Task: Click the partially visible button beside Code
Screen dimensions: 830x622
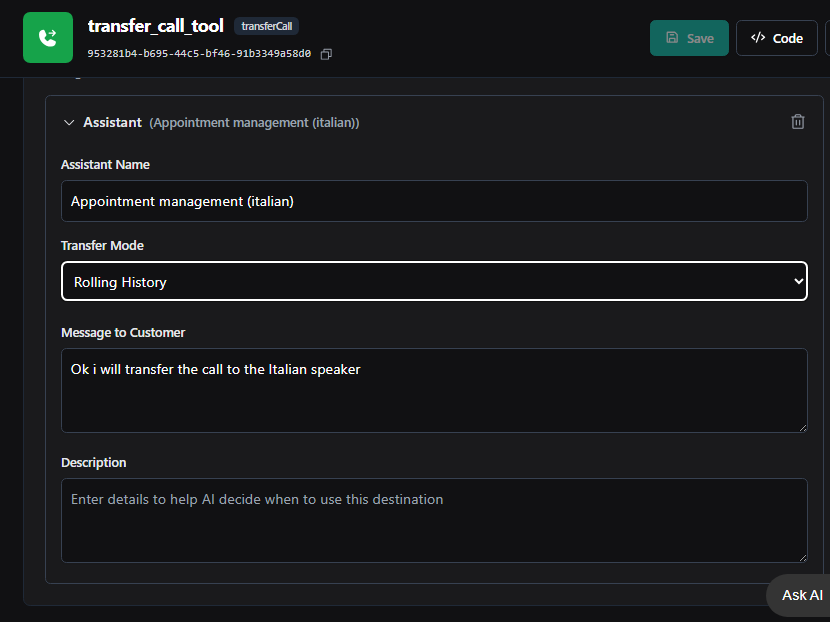Action: (x=827, y=38)
